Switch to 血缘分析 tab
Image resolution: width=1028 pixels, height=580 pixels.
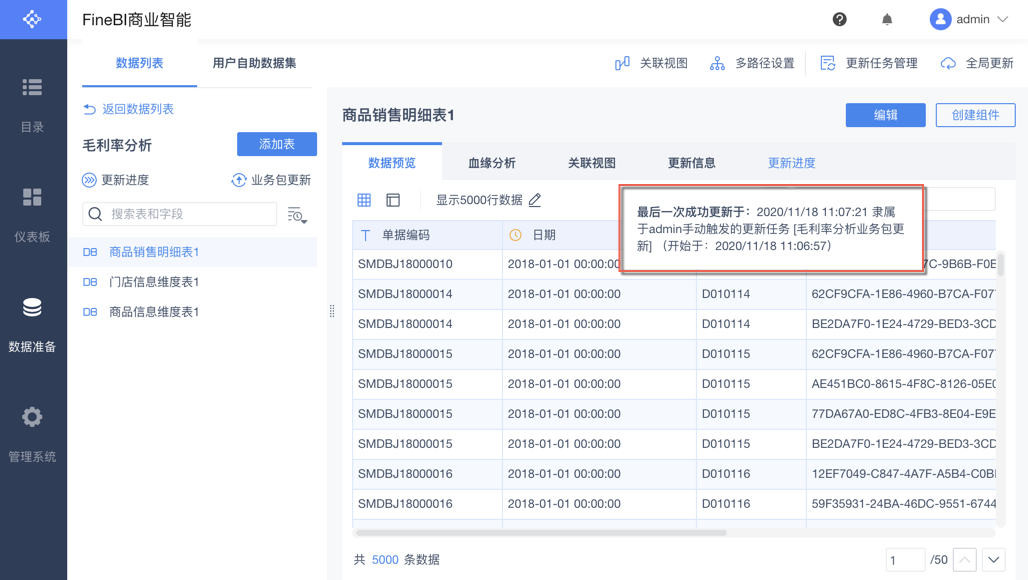[492, 163]
